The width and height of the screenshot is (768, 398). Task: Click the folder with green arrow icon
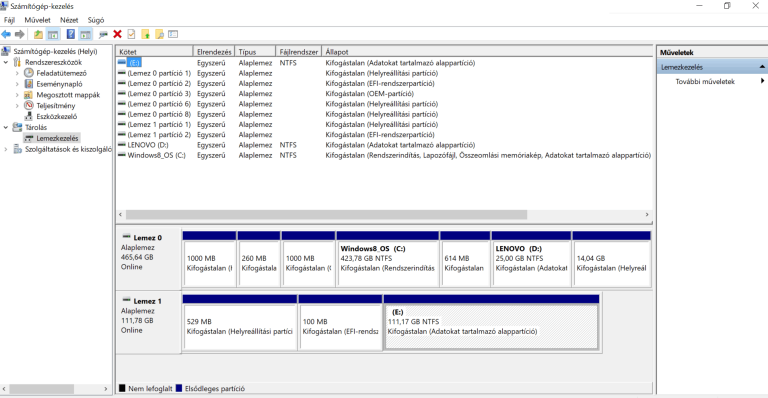pyautogui.click(x=145, y=34)
